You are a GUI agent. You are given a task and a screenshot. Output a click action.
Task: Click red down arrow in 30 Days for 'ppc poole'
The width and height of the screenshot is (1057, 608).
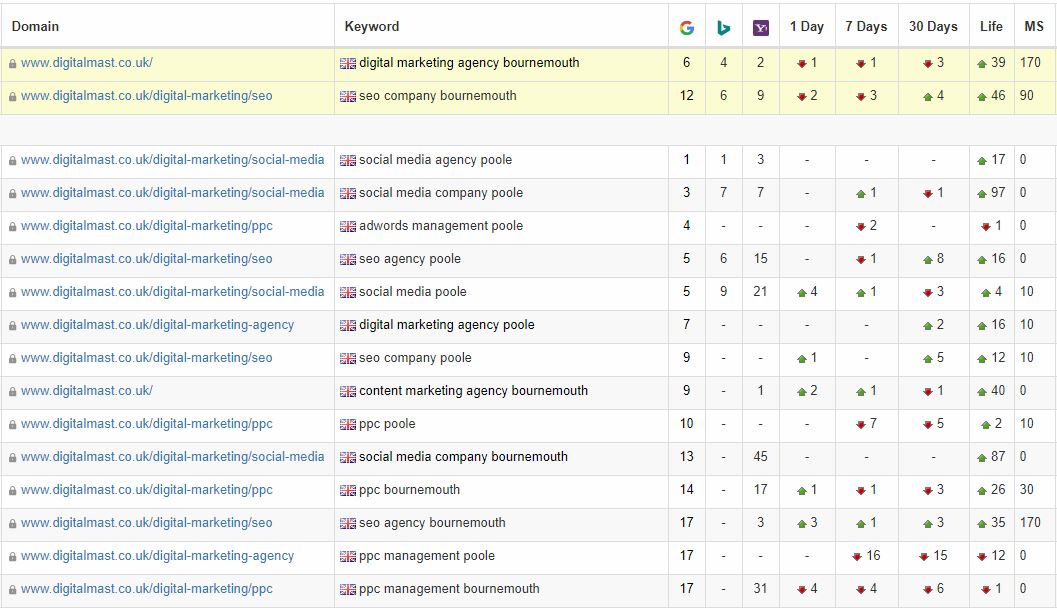[x=928, y=425]
